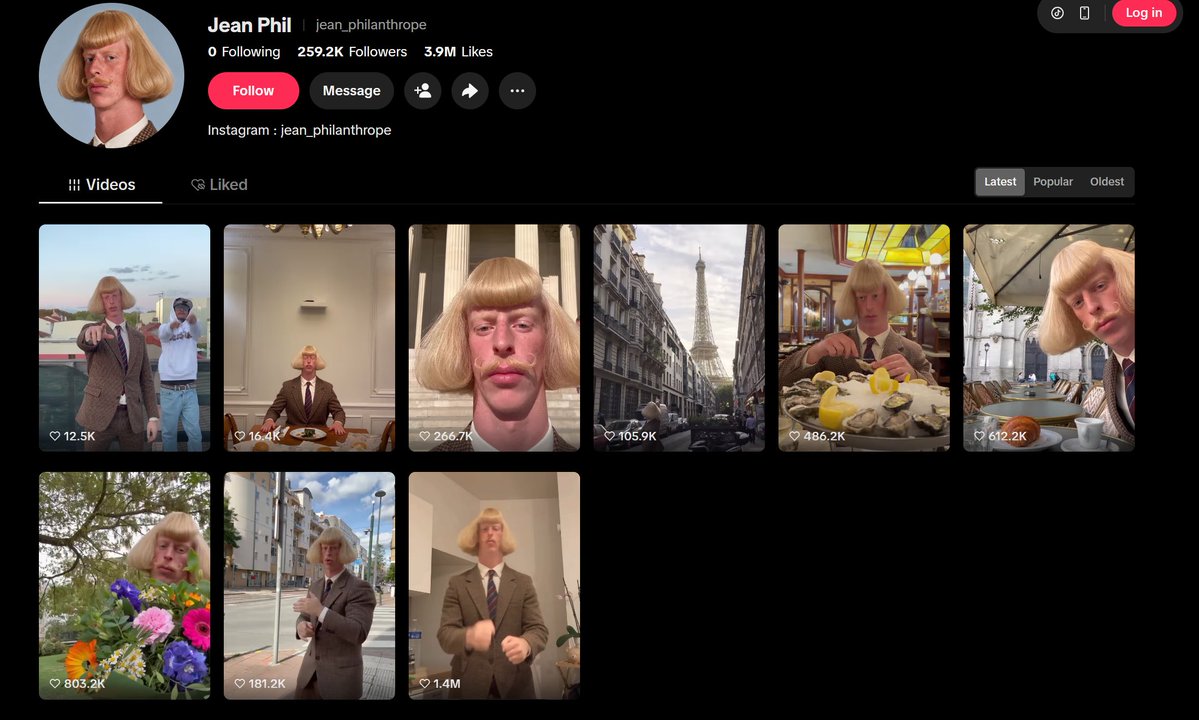Image resolution: width=1199 pixels, height=720 pixels.
Task: Open the video with 266.7K likes
Action: (x=494, y=338)
